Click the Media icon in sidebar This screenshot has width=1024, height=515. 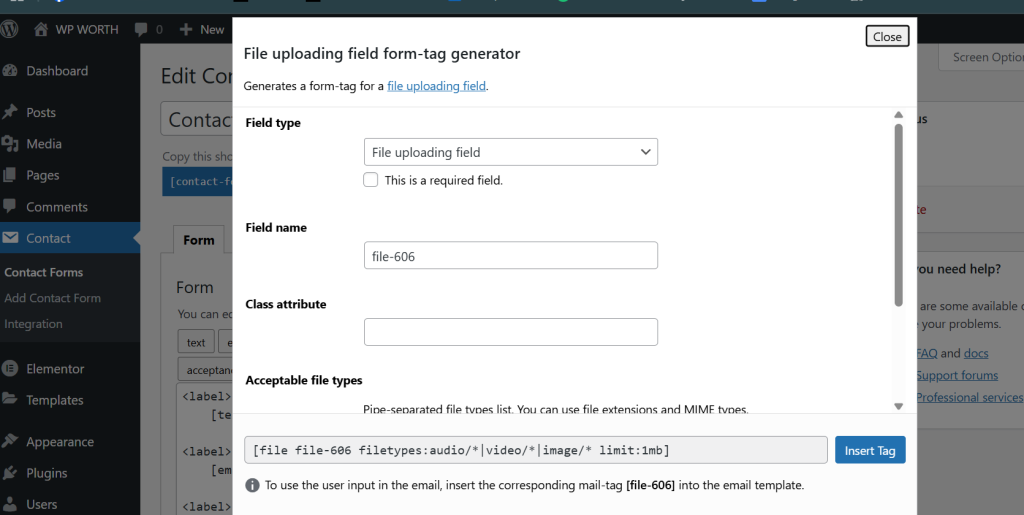click(10, 144)
